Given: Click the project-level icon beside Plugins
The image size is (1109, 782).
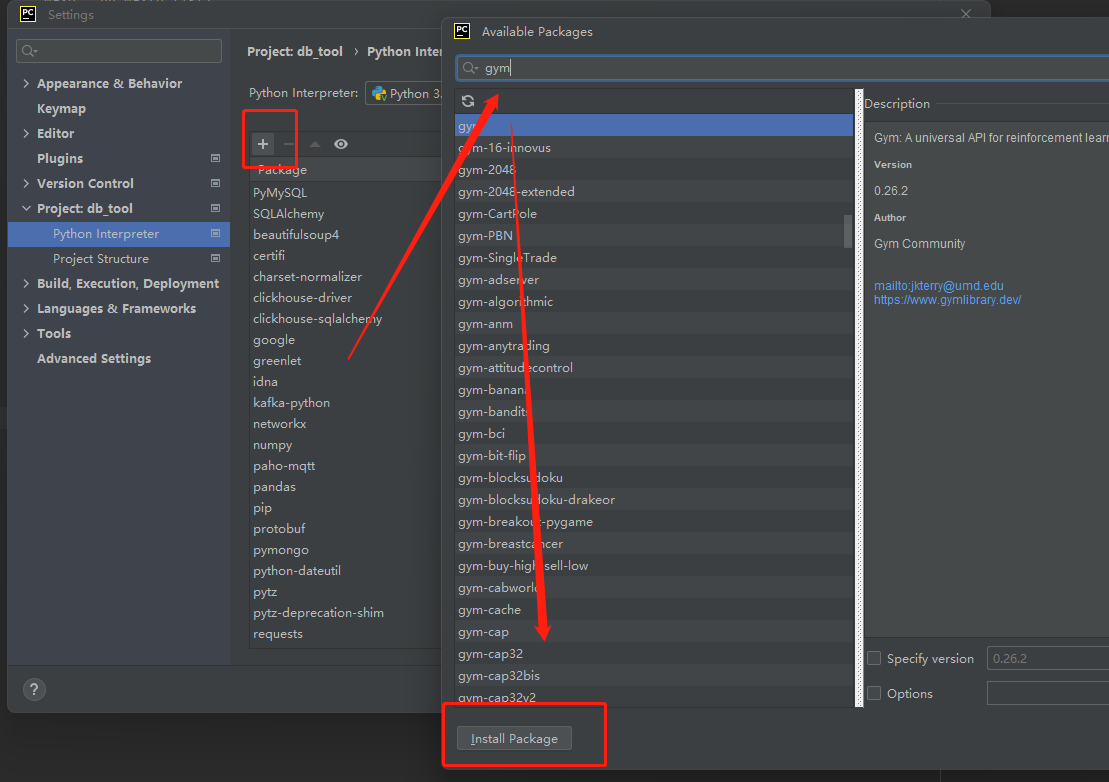Looking at the screenshot, I should coord(216,158).
